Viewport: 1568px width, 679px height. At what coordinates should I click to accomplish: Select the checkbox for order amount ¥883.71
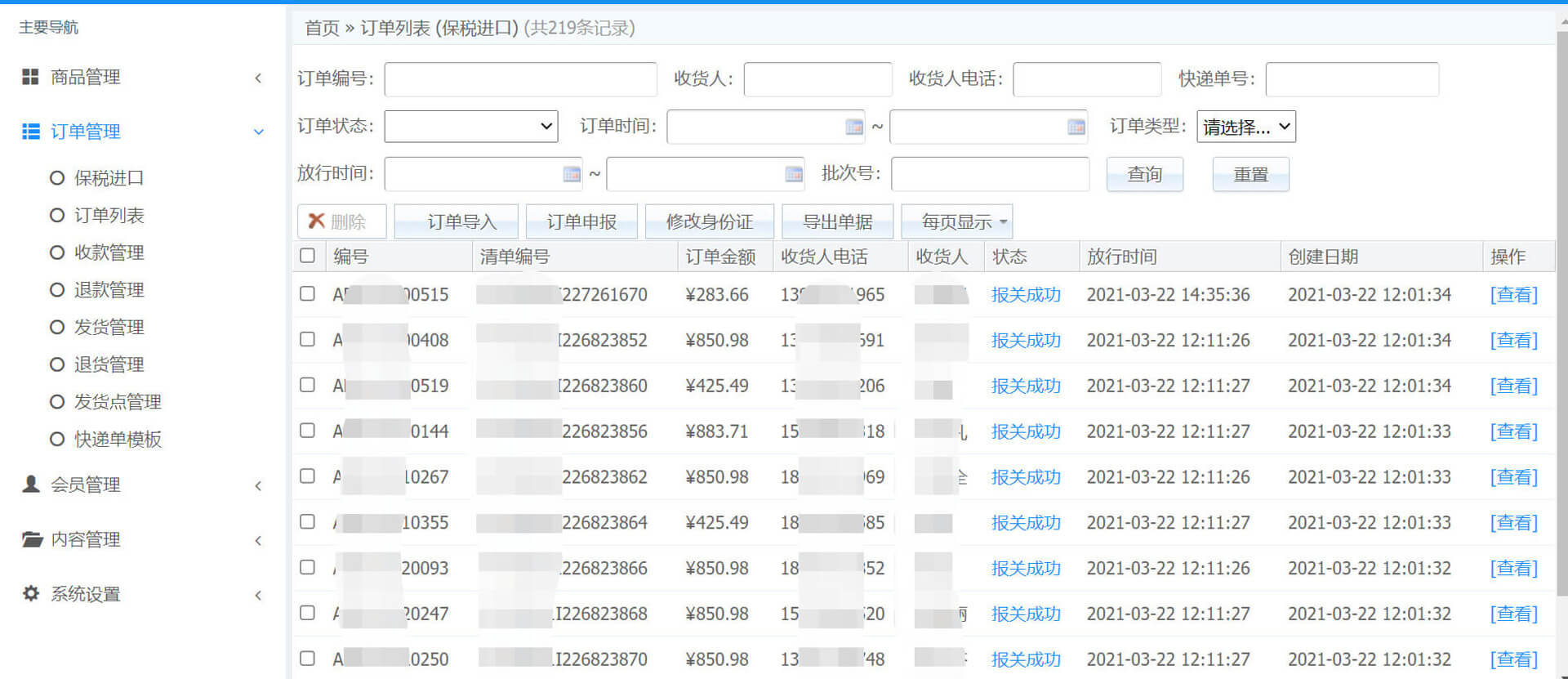coord(307,431)
